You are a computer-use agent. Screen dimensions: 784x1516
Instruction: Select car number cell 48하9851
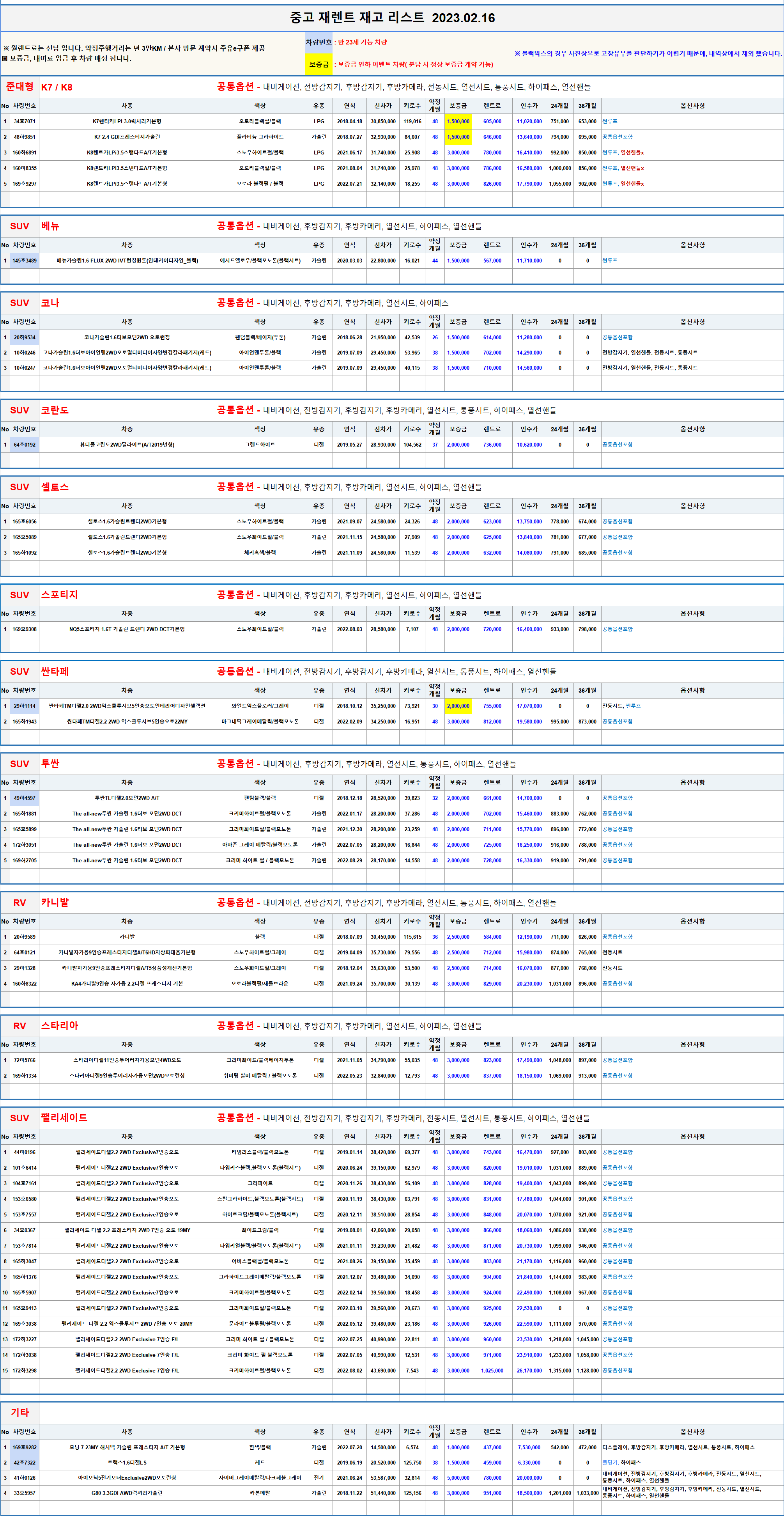point(24,137)
